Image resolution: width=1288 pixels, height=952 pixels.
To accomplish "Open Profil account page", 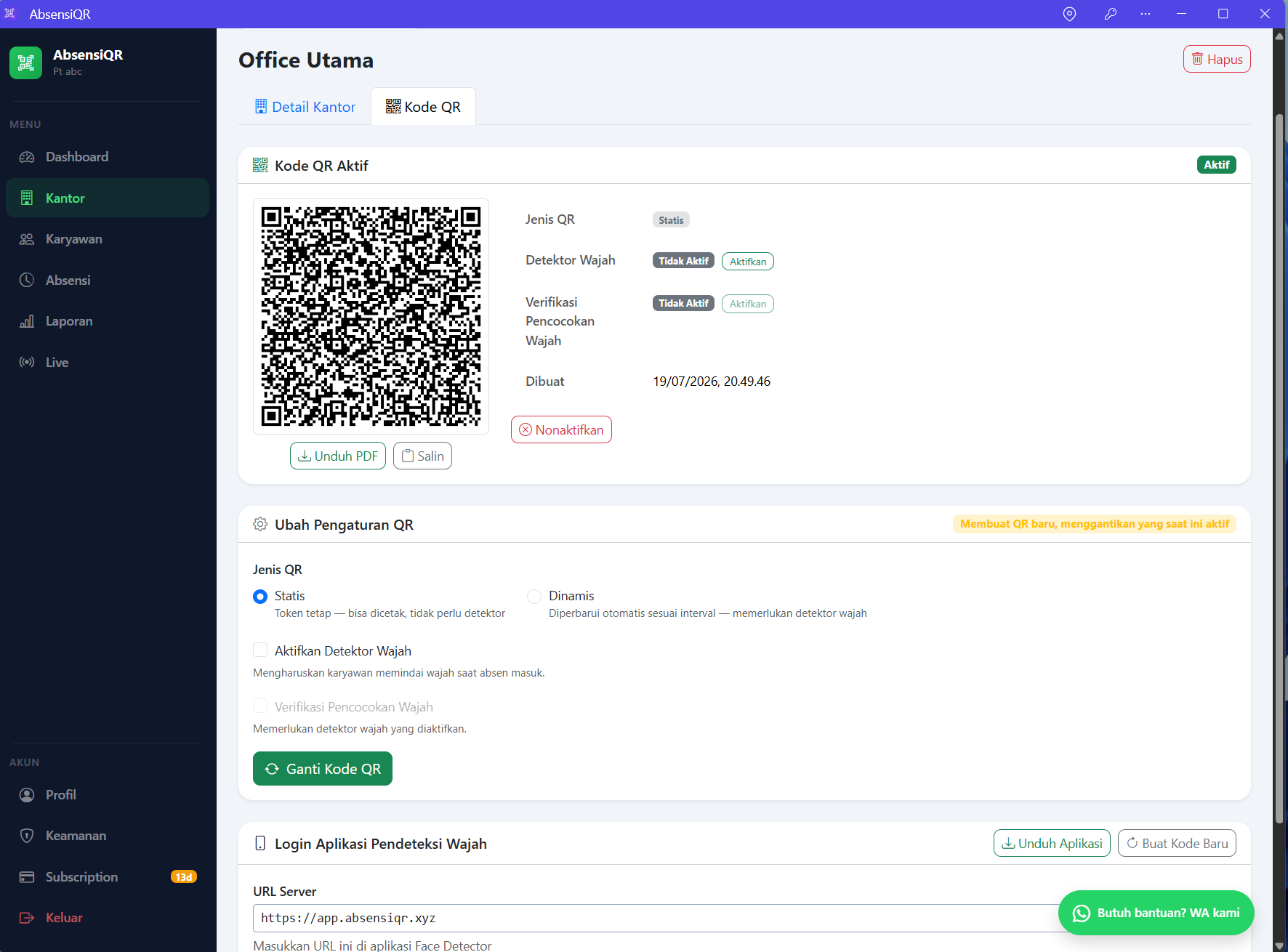I will (x=108, y=795).
